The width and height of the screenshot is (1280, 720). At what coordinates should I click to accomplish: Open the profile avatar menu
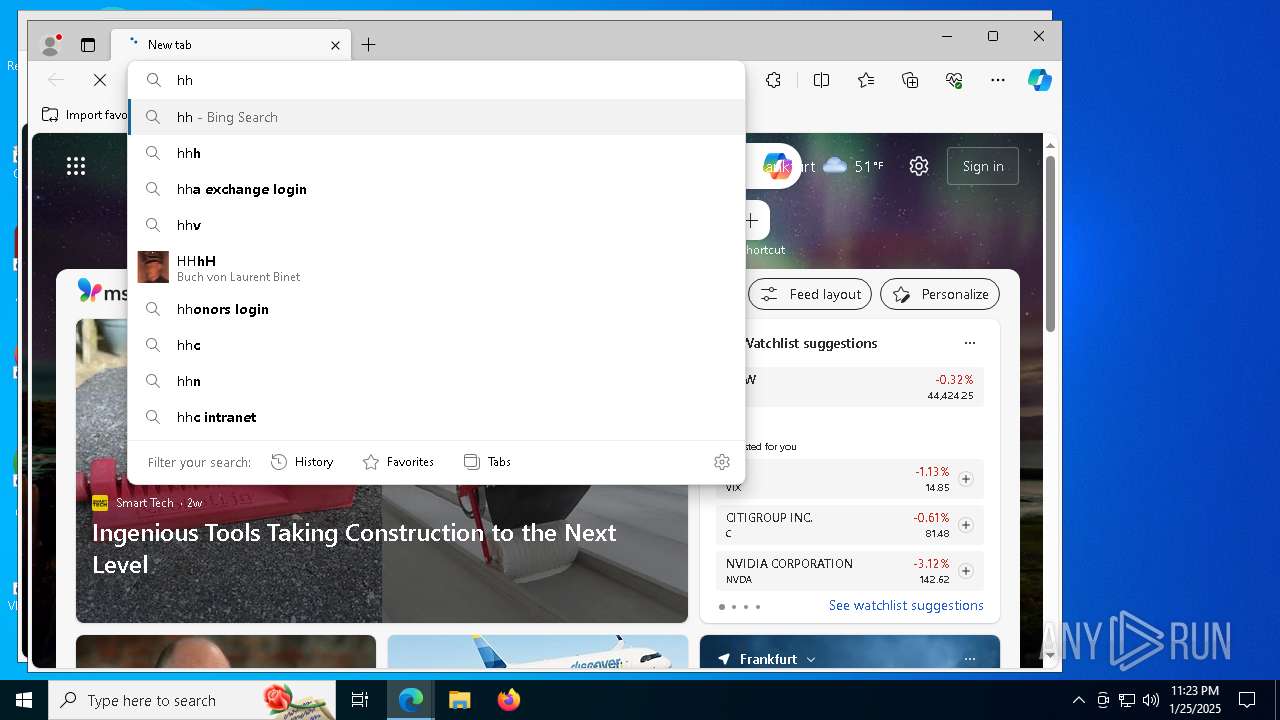pyautogui.click(x=50, y=45)
